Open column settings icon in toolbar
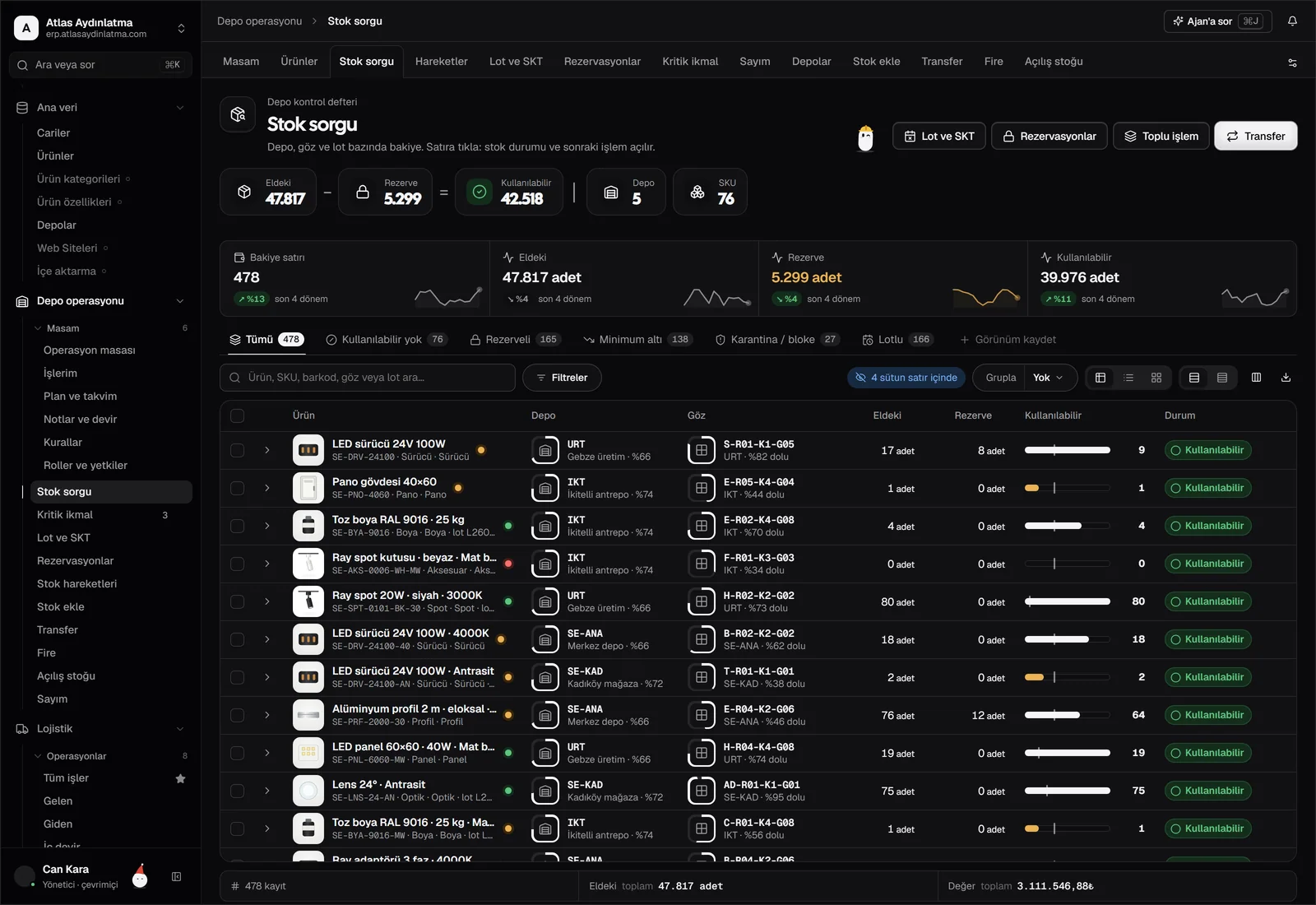Viewport: 1316px width, 905px height. [1256, 378]
